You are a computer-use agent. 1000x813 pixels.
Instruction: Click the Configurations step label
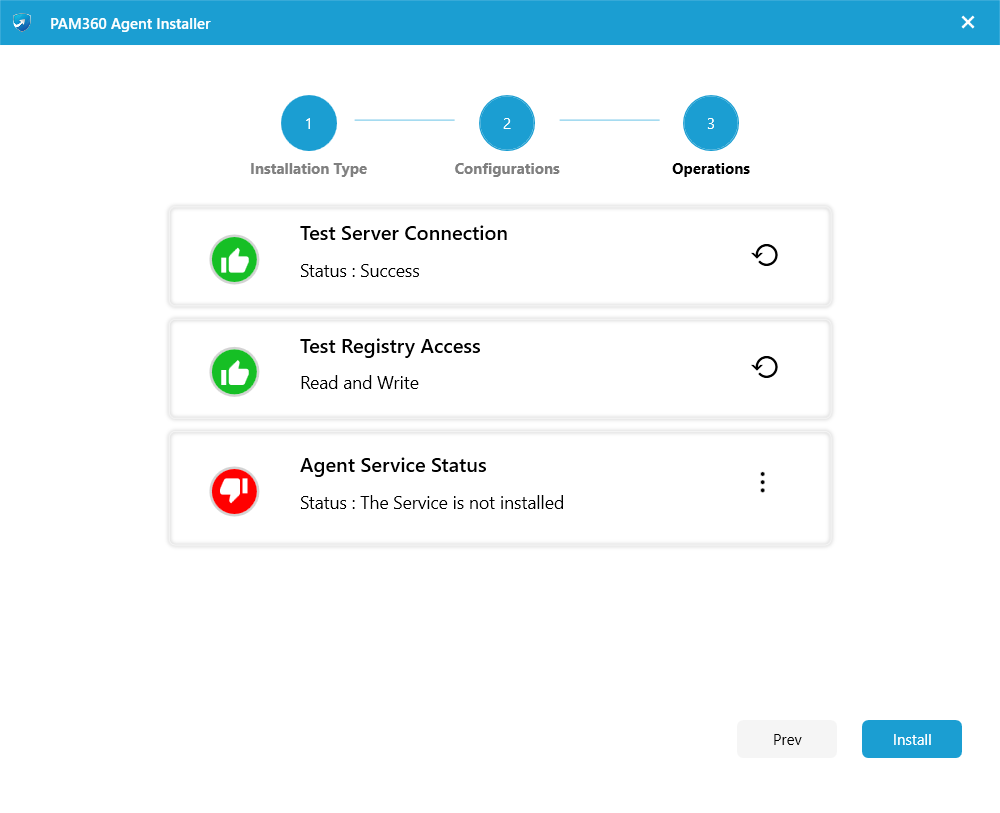(507, 169)
